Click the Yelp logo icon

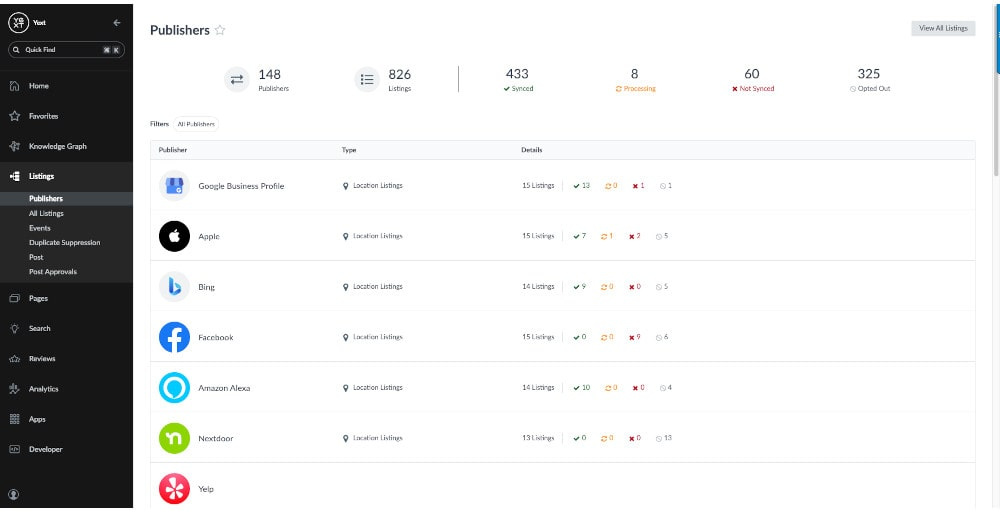pyautogui.click(x=174, y=489)
